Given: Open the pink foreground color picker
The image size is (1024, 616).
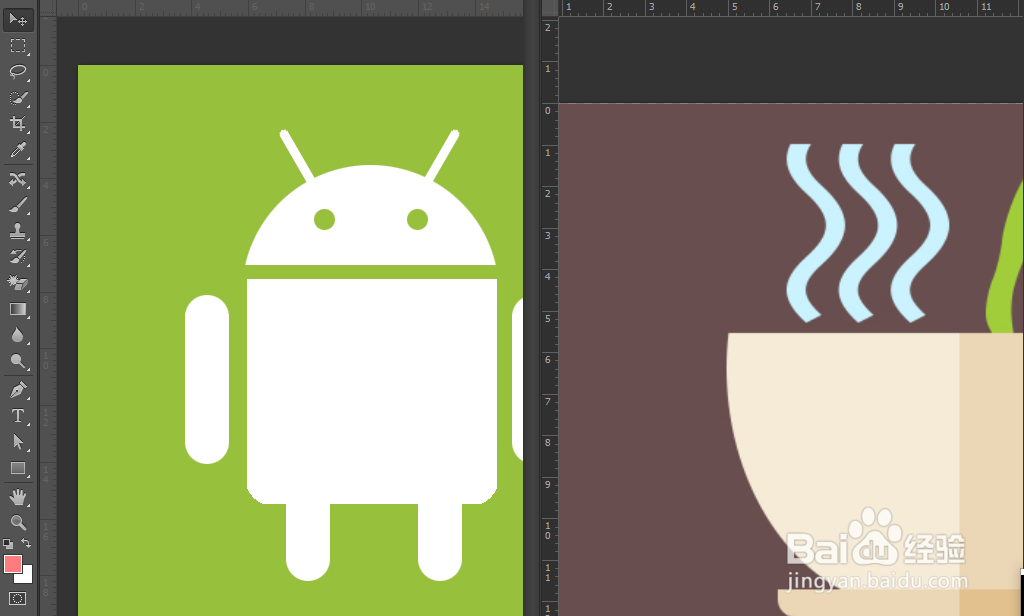Looking at the screenshot, I should pyautogui.click(x=12, y=564).
